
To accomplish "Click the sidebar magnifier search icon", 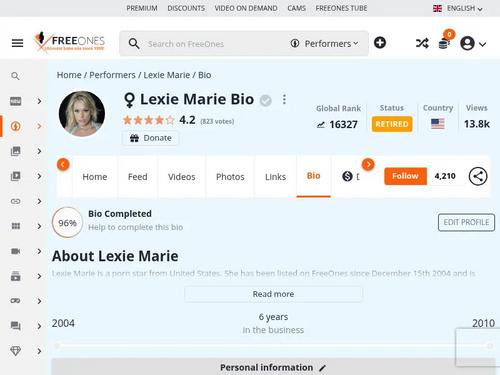I will 15,76.
